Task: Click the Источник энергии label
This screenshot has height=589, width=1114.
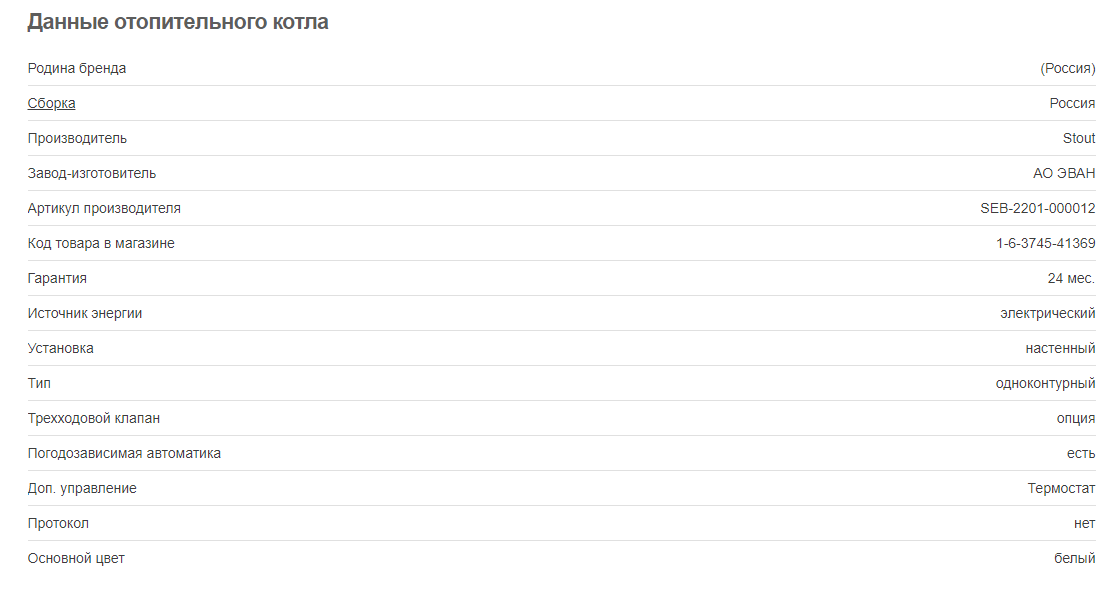Action: [x=85, y=313]
